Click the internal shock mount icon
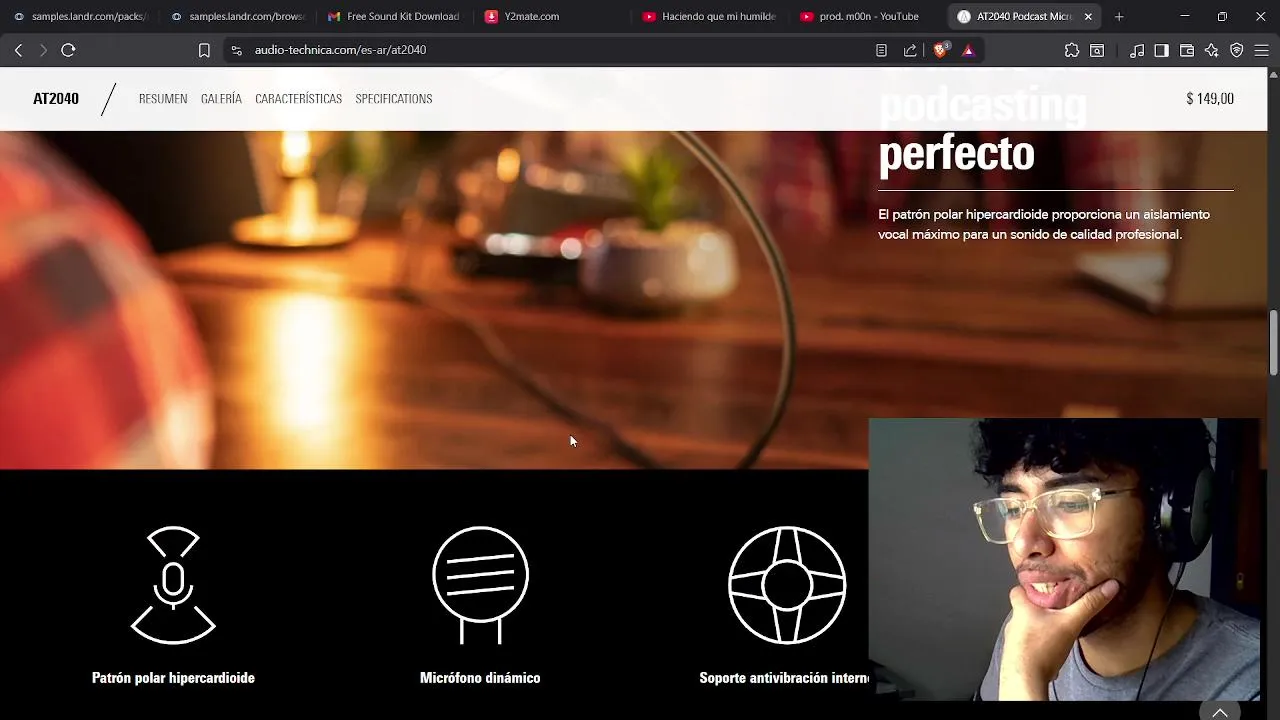This screenshot has width=1280, height=720. [787, 585]
